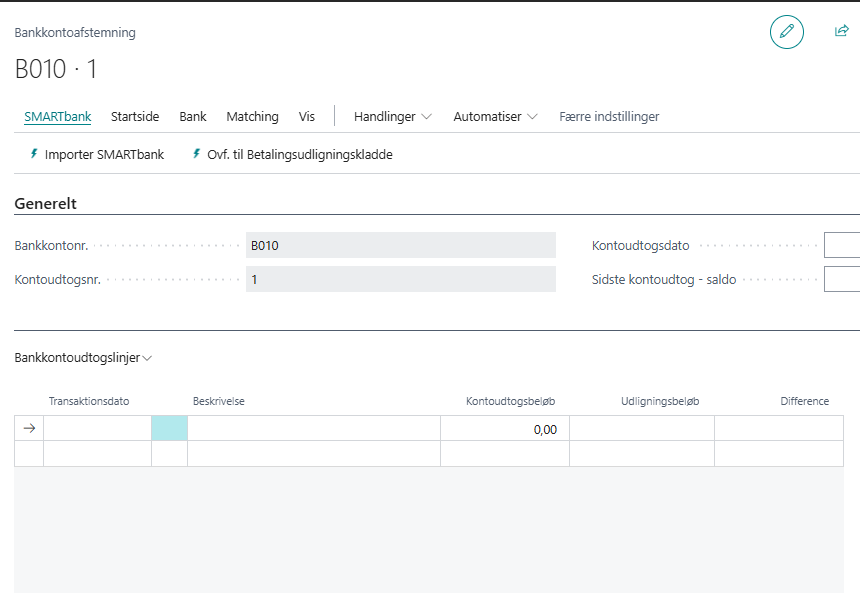
Task: Click the share icon at top right
Action: click(841, 32)
